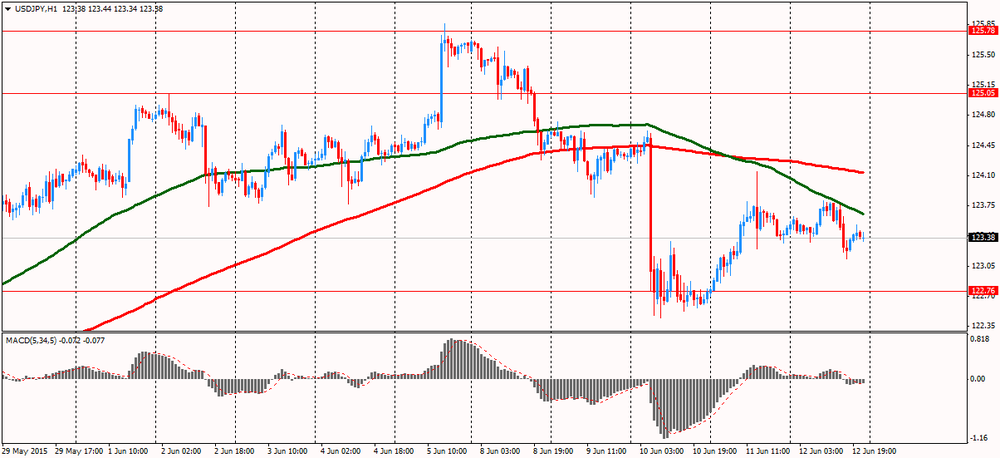The width and height of the screenshot is (1000, 458).
Task: Click the 29 May 2015 date label
Action: pyautogui.click(x=26, y=451)
